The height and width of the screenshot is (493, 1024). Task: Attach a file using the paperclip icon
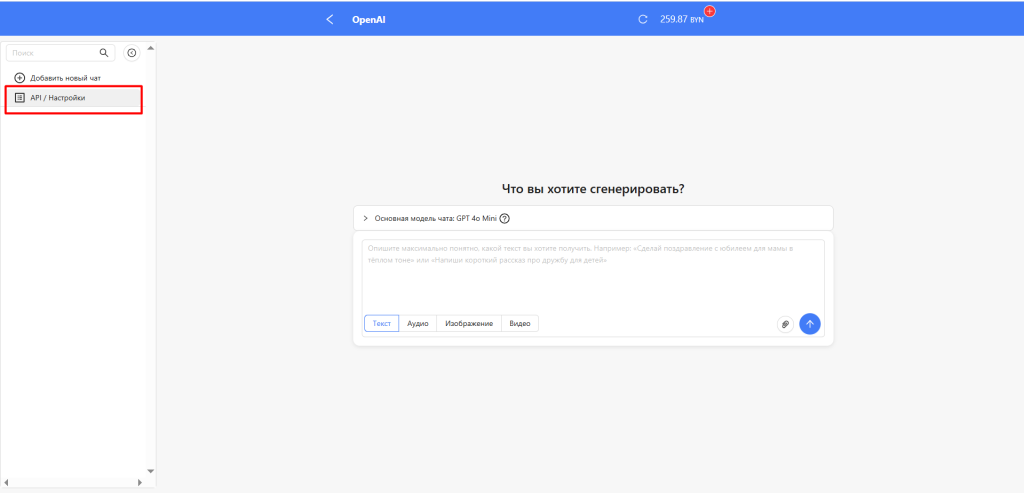pos(785,324)
